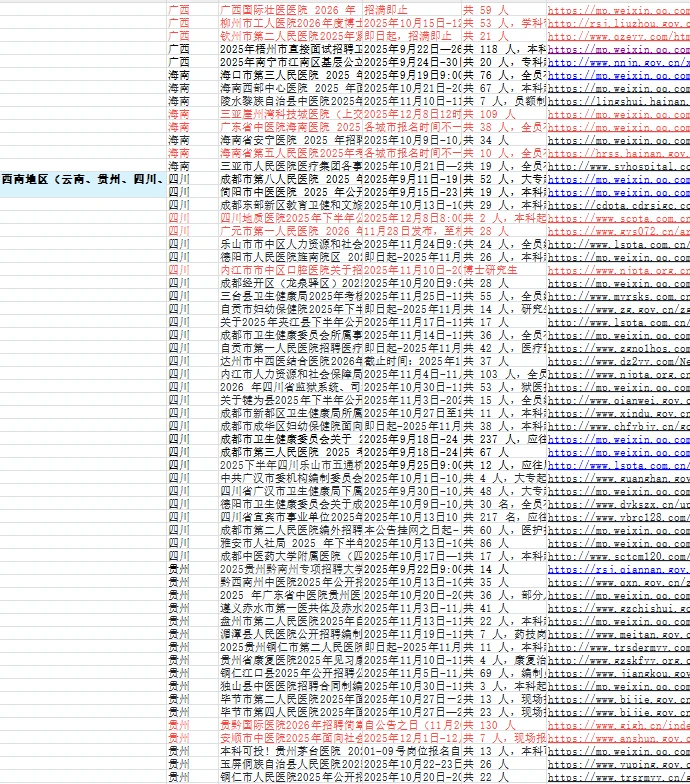Select the 海南西部中心医院 cell
690x784 pixels.
pos(291,88)
